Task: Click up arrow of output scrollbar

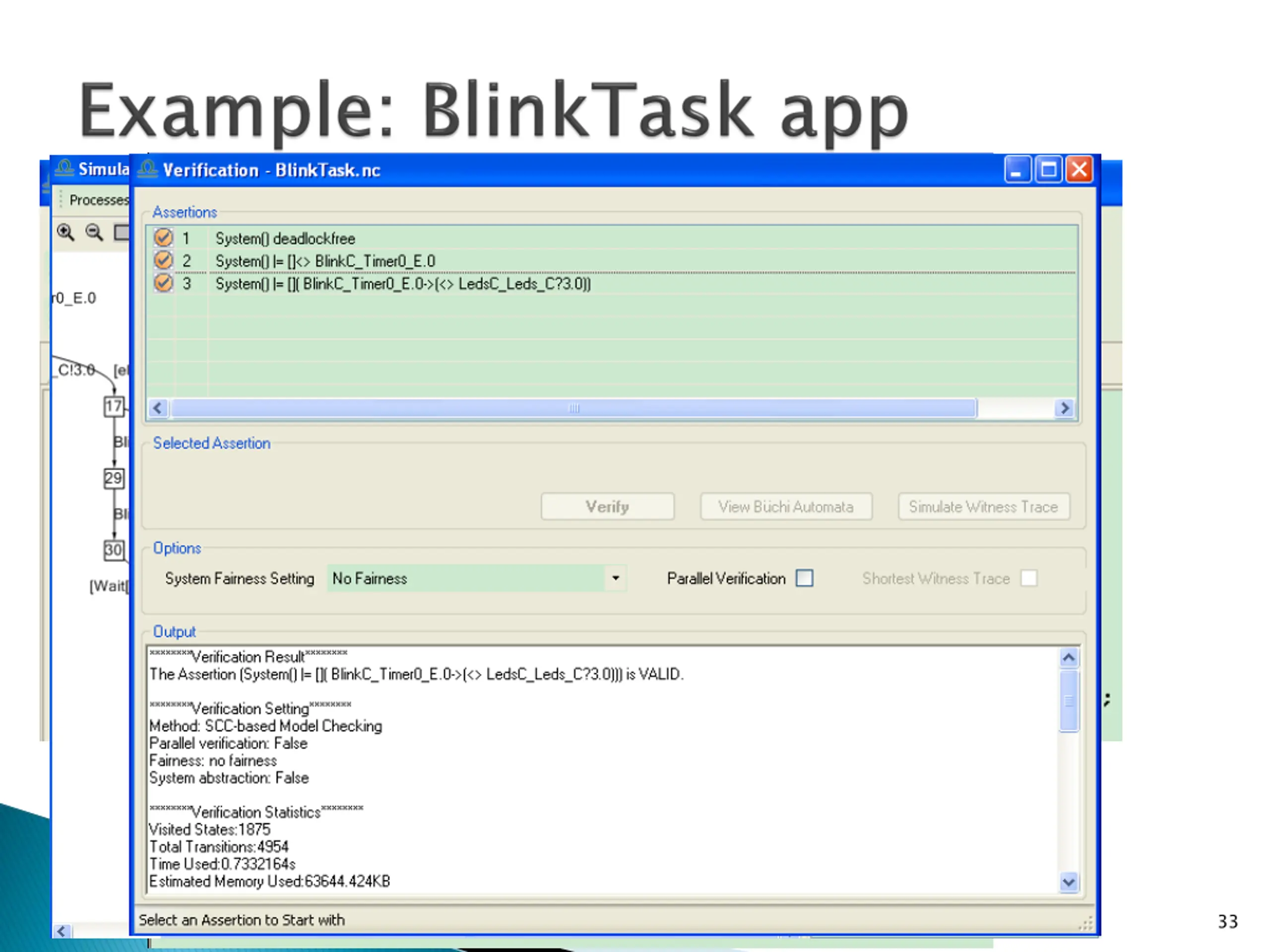Action: [1069, 657]
